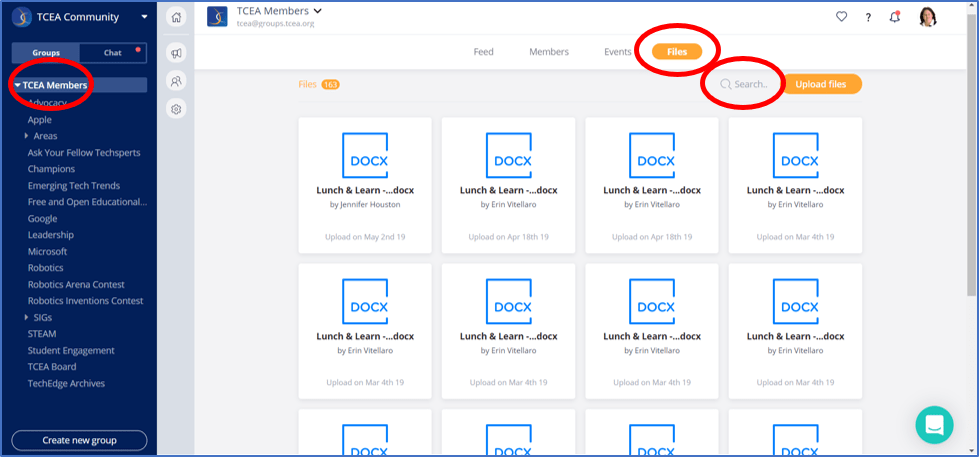Open the Microsoft group
This screenshot has height=457, width=979.
point(47,252)
